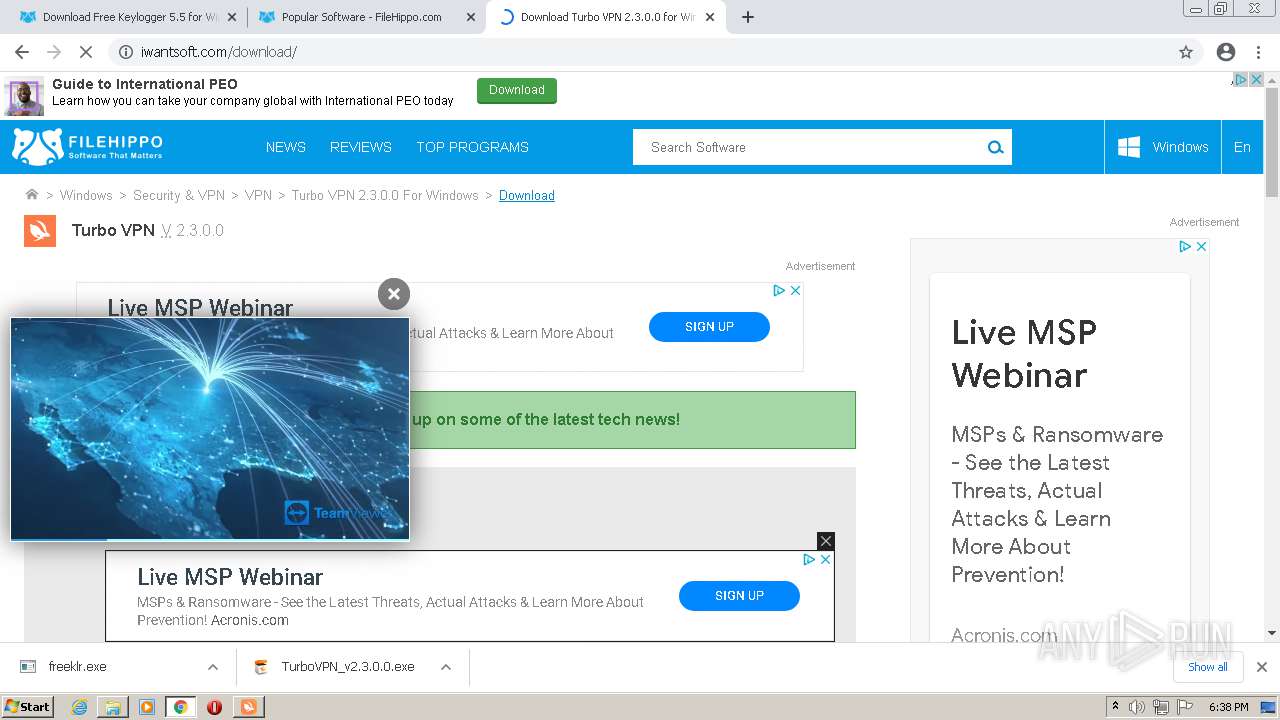The height and width of the screenshot is (720, 1280).
Task: Close the floating video popup
Action: point(394,293)
